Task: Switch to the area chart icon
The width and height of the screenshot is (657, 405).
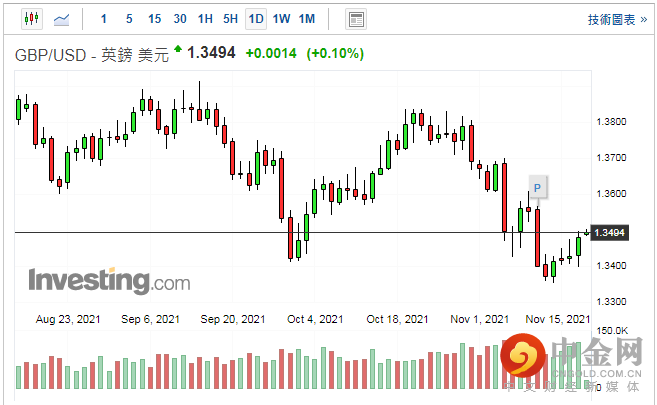Action: [61, 19]
